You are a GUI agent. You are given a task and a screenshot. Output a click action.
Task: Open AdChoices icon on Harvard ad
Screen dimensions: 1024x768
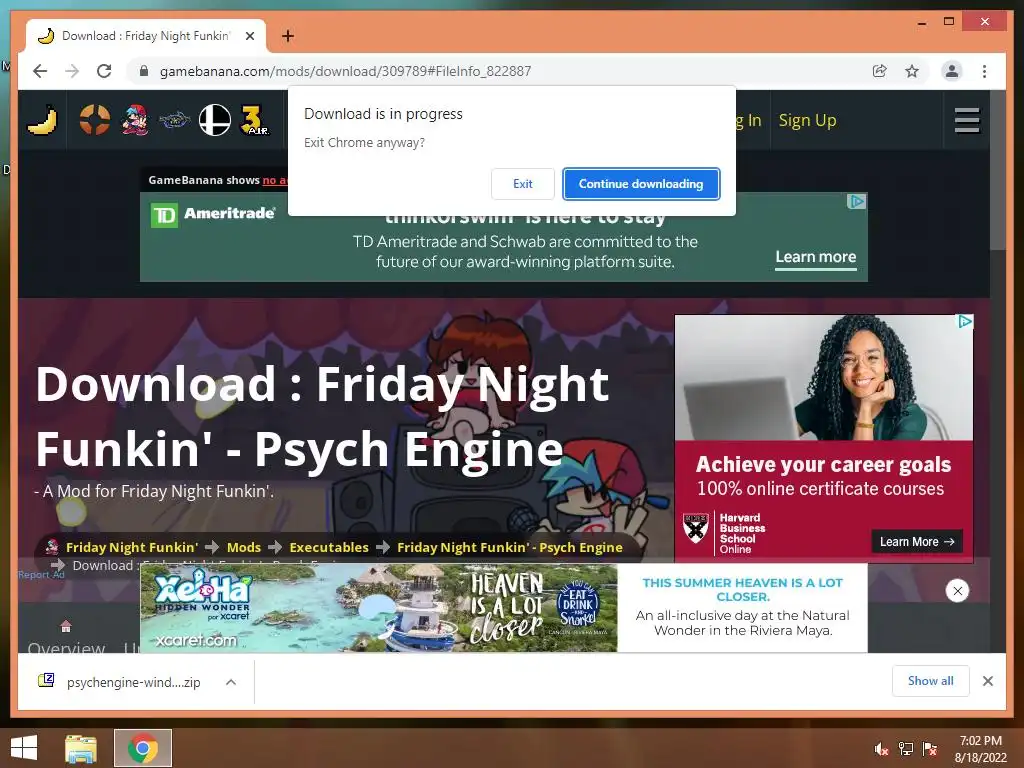pos(964,322)
